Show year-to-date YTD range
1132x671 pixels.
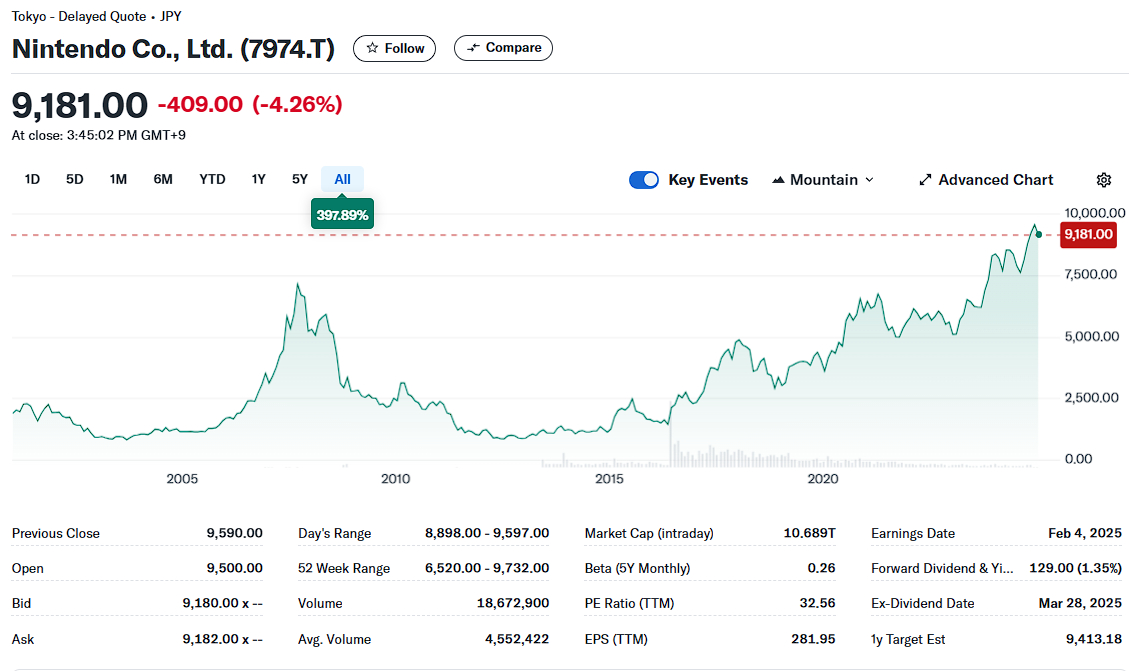(212, 179)
